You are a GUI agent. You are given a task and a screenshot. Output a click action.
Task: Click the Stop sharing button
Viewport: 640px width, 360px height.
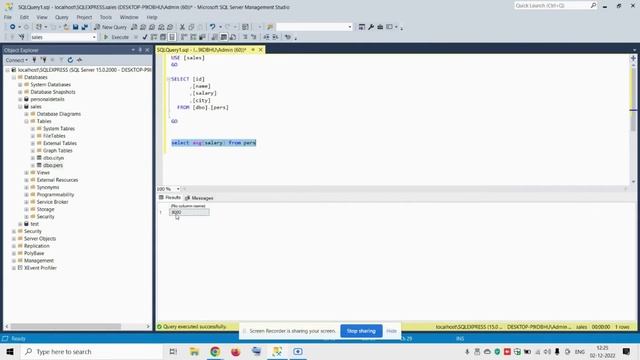[361, 331]
